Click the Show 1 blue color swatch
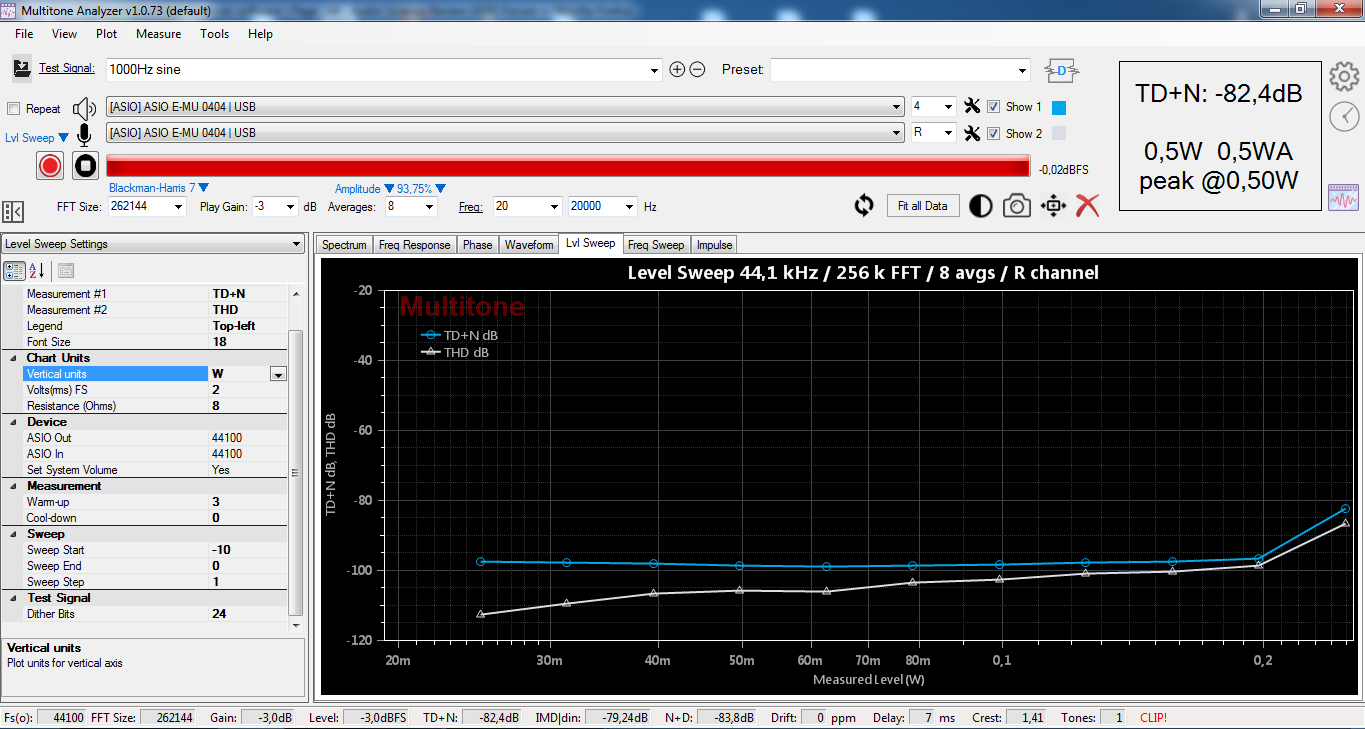1365x729 pixels. [1060, 107]
